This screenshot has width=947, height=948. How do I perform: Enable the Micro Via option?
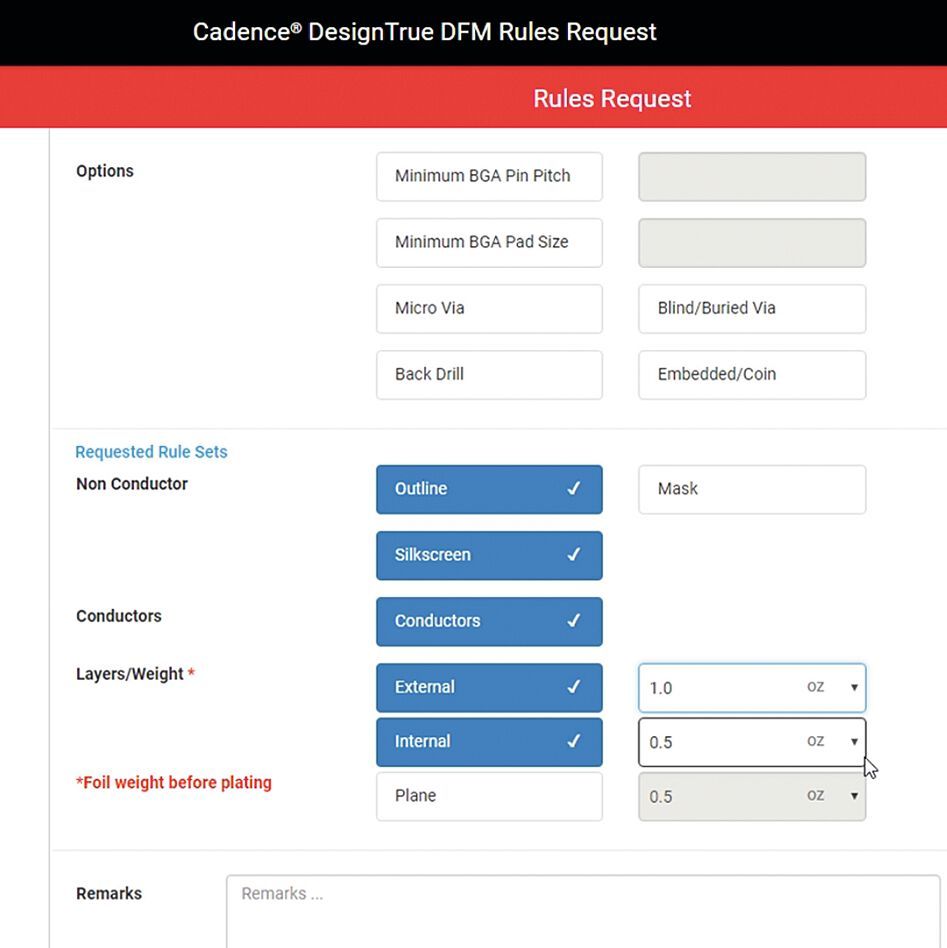click(x=489, y=308)
